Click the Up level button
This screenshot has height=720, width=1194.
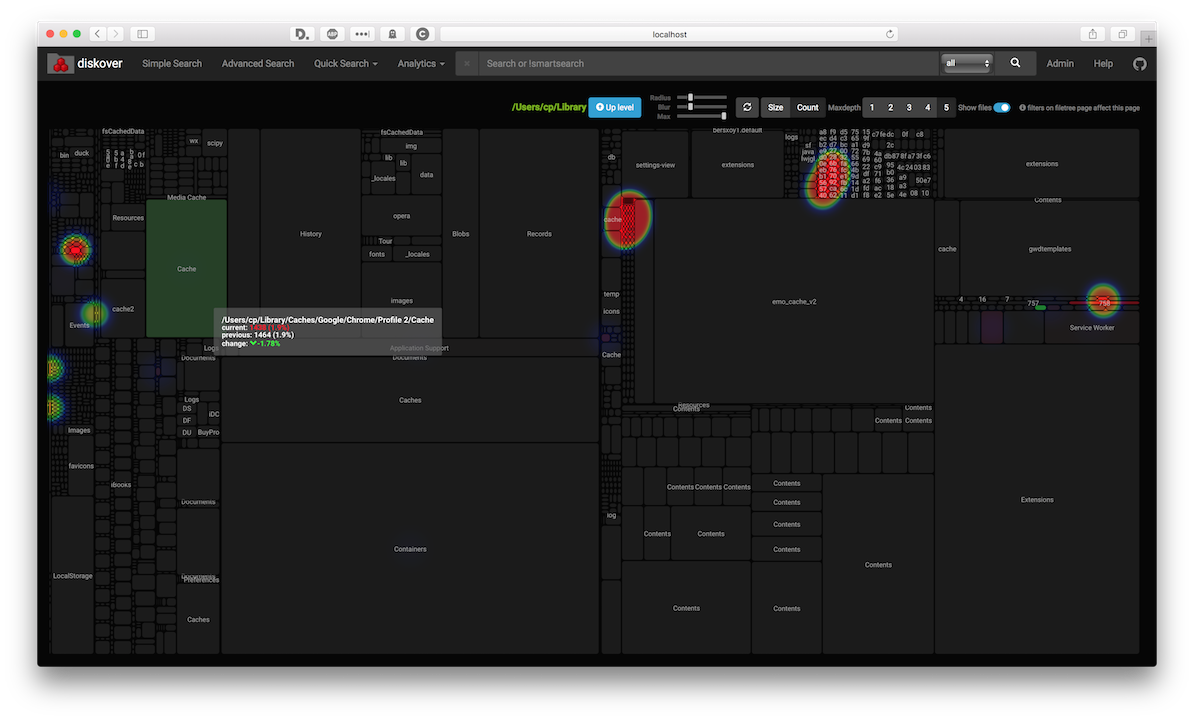click(615, 107)
